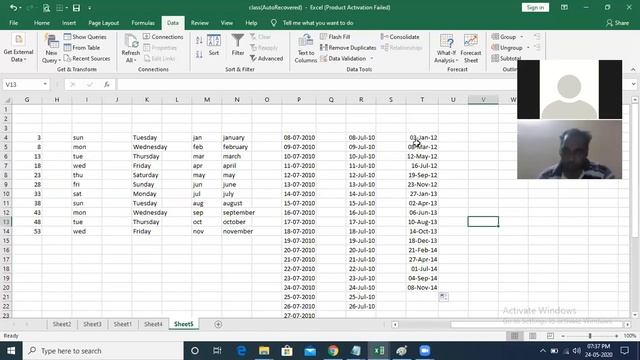Open Windows Start menu

tap(11, 351)
